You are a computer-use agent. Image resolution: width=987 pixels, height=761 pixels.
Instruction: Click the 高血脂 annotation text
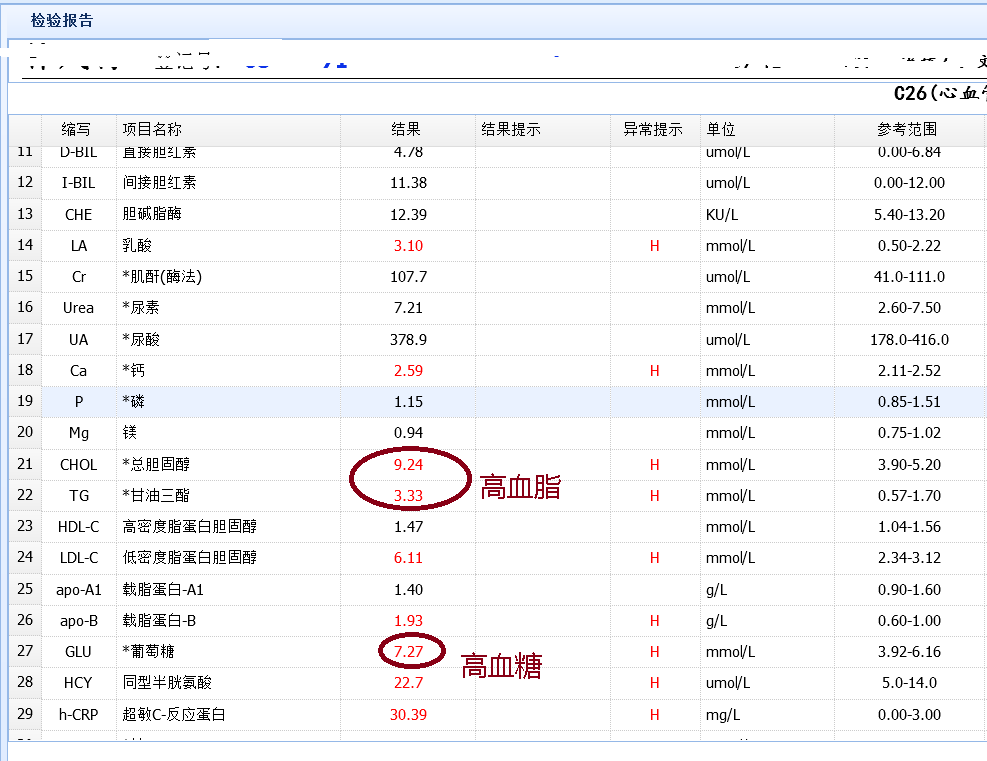click(x=518, y=485)
